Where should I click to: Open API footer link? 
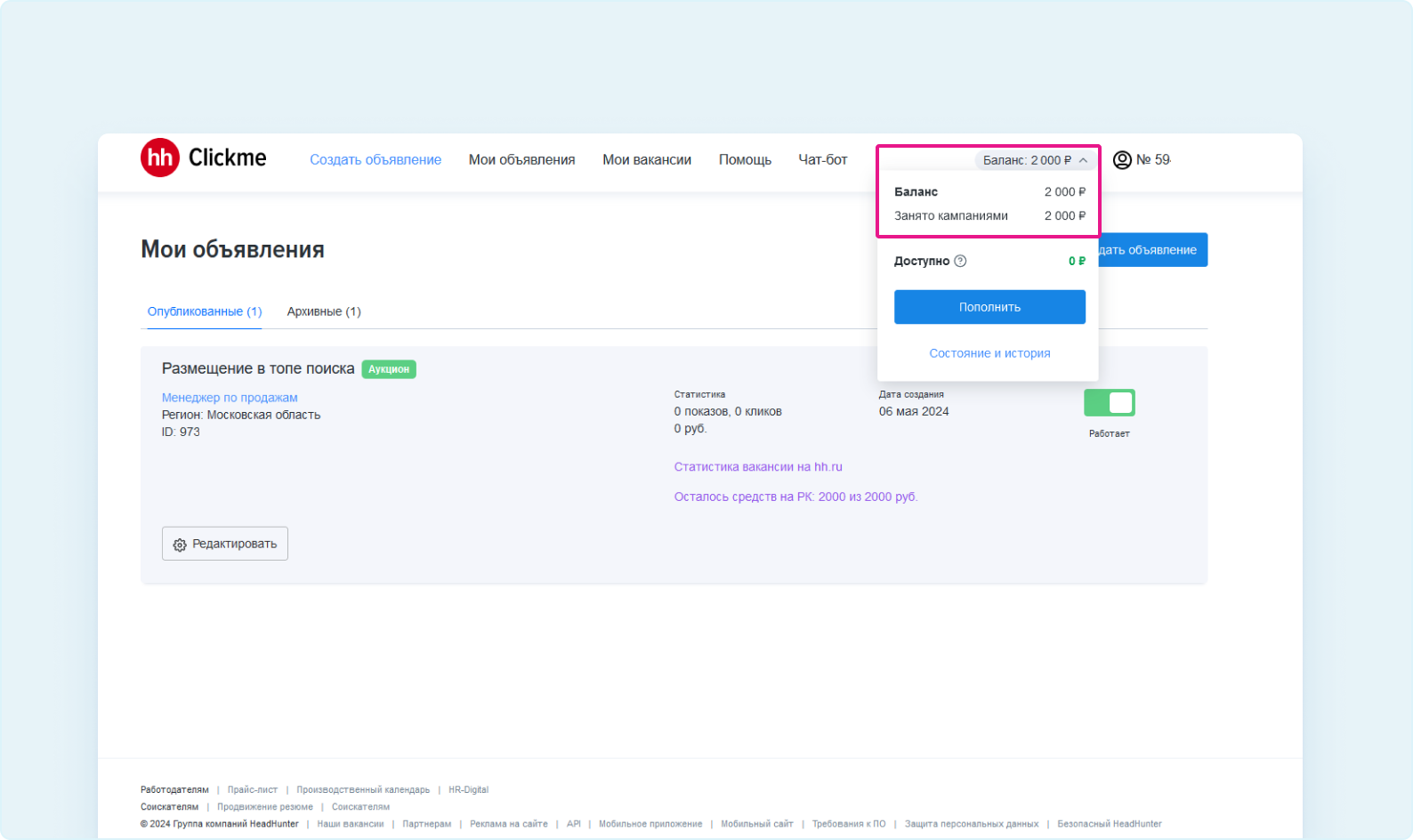pyautogui.click(x=574, y=824)
